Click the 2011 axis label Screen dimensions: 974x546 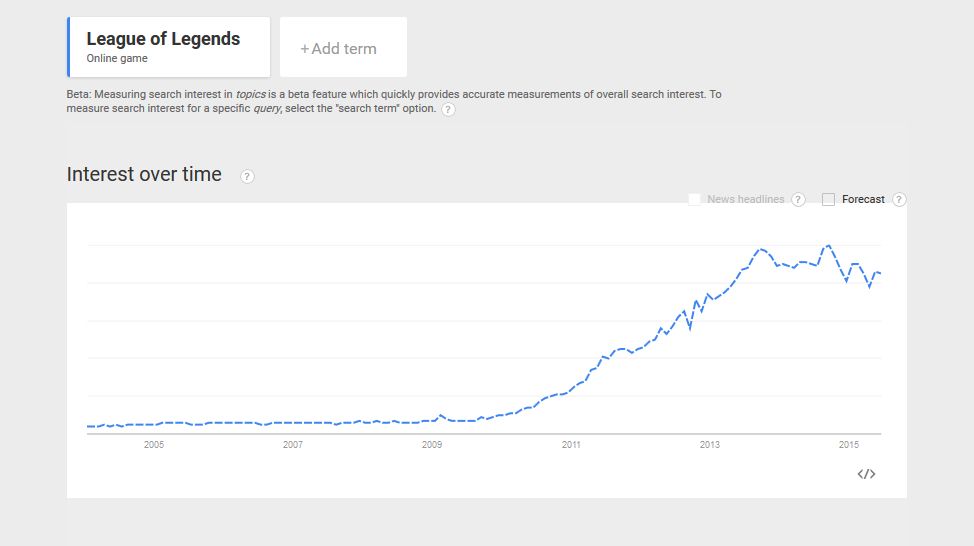click(571, 445)
